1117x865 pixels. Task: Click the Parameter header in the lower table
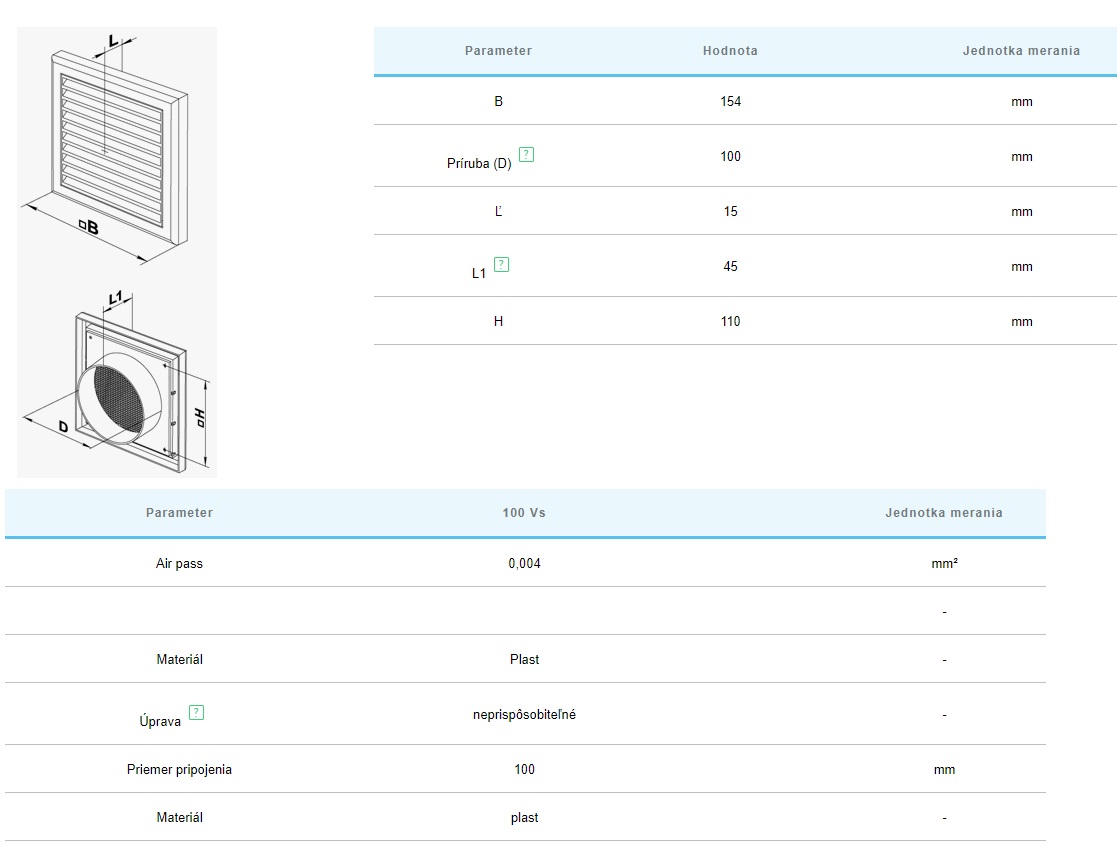pos(179,513)
